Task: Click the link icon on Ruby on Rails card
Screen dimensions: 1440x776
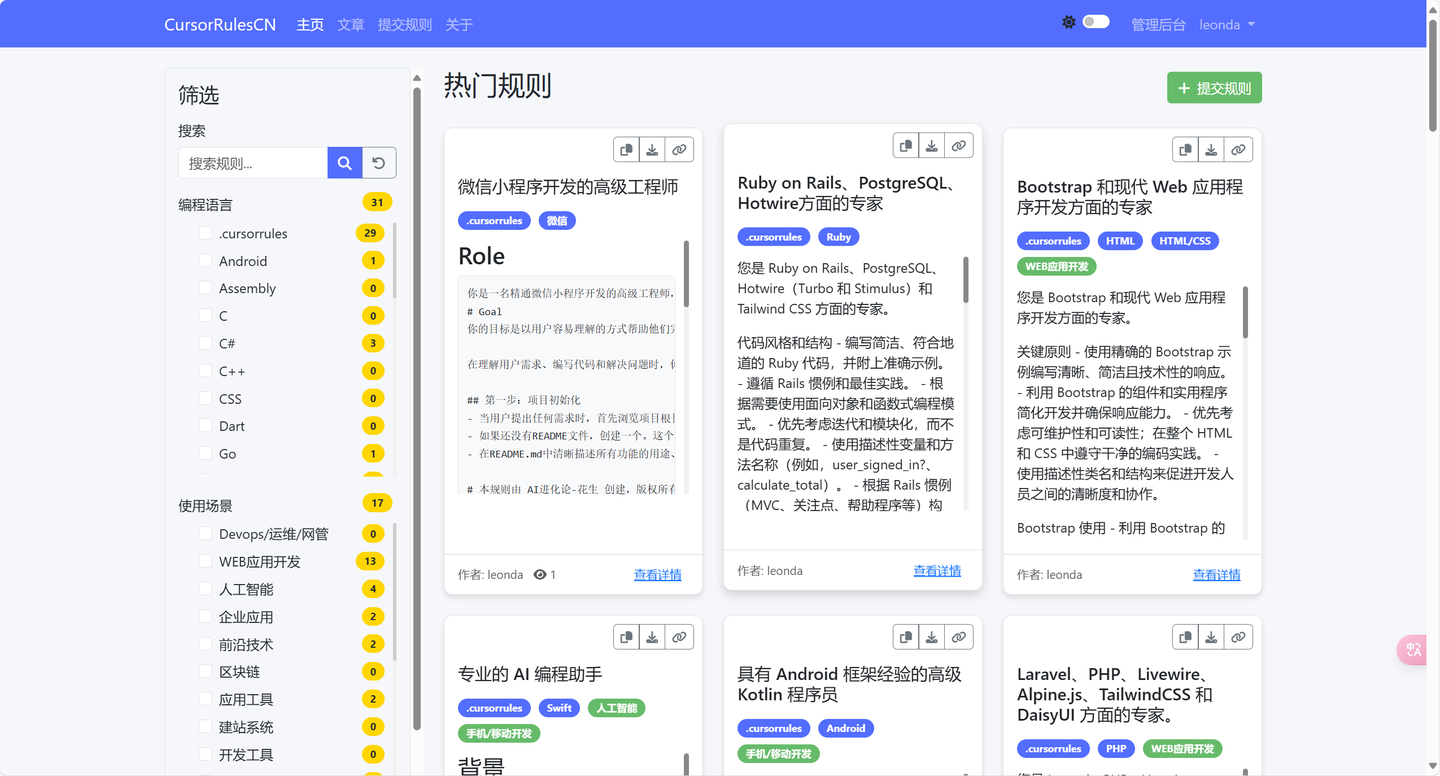Action: pyautogui.click(x=959, y=146)
